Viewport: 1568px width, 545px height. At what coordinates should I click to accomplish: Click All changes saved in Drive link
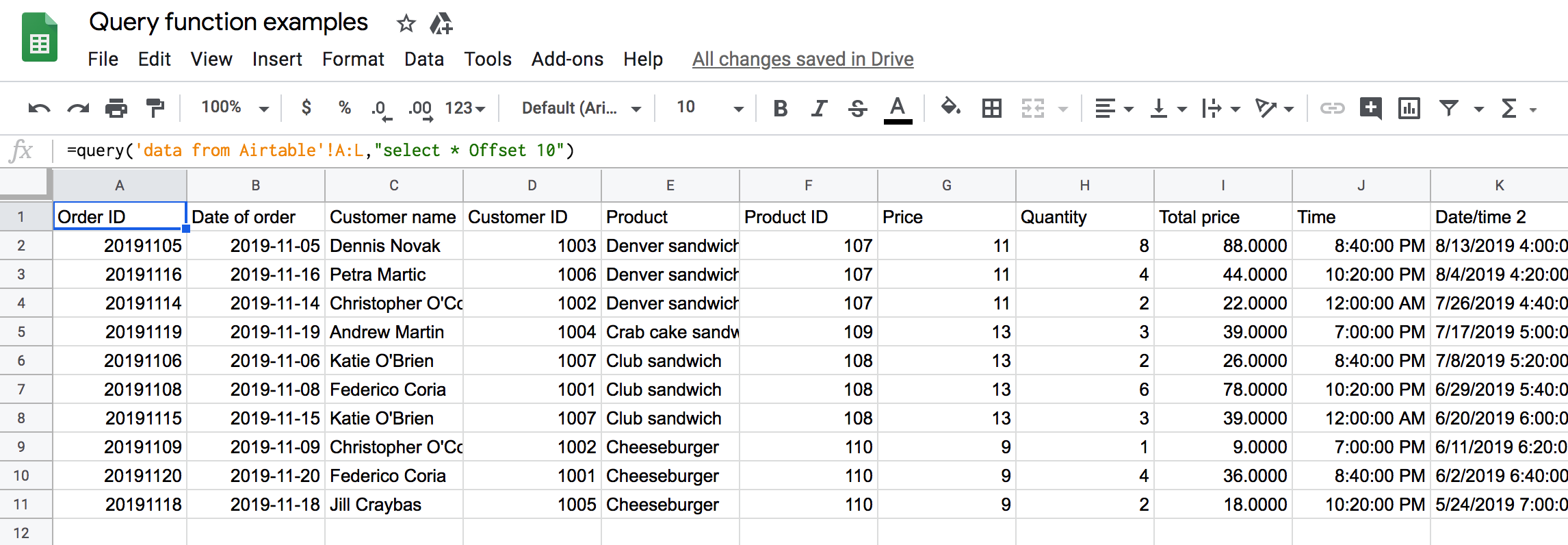point(802,60)
